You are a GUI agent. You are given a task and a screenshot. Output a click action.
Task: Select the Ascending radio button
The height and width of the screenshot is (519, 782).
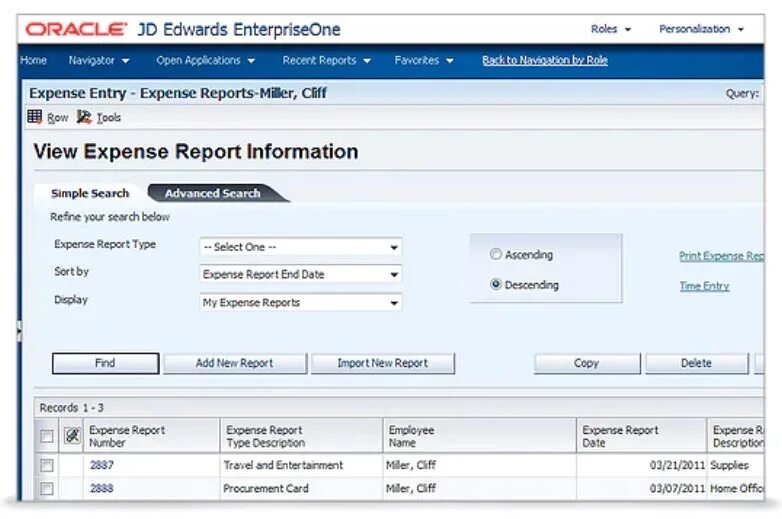pyautogui.click(x=495, y=254)
